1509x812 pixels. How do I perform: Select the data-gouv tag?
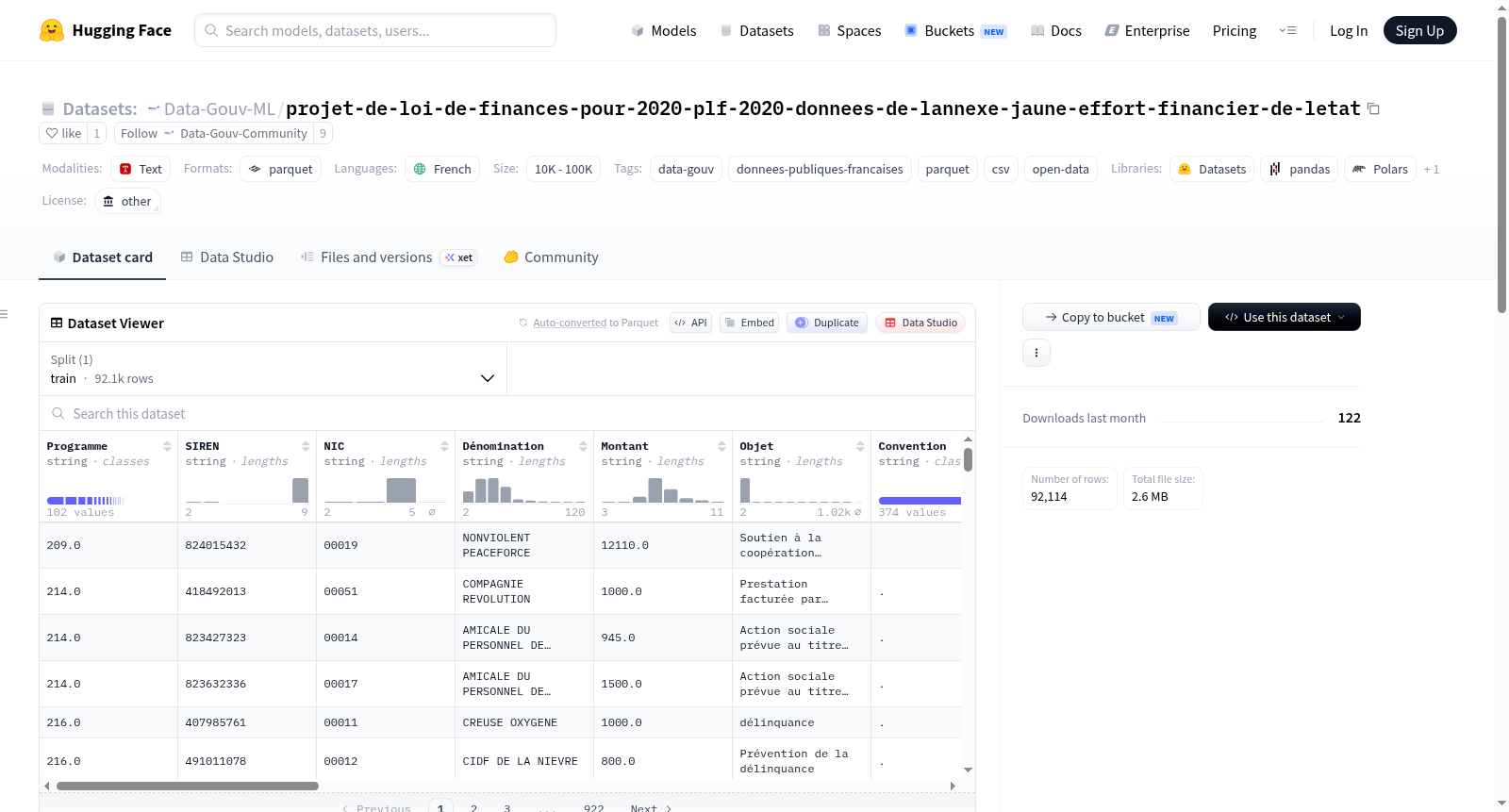[x=686, y=169]
